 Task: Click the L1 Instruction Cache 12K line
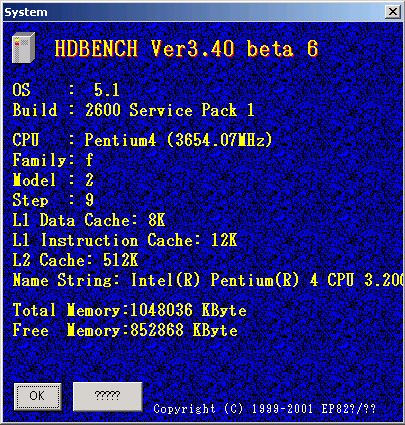click(x=125, y=240)
